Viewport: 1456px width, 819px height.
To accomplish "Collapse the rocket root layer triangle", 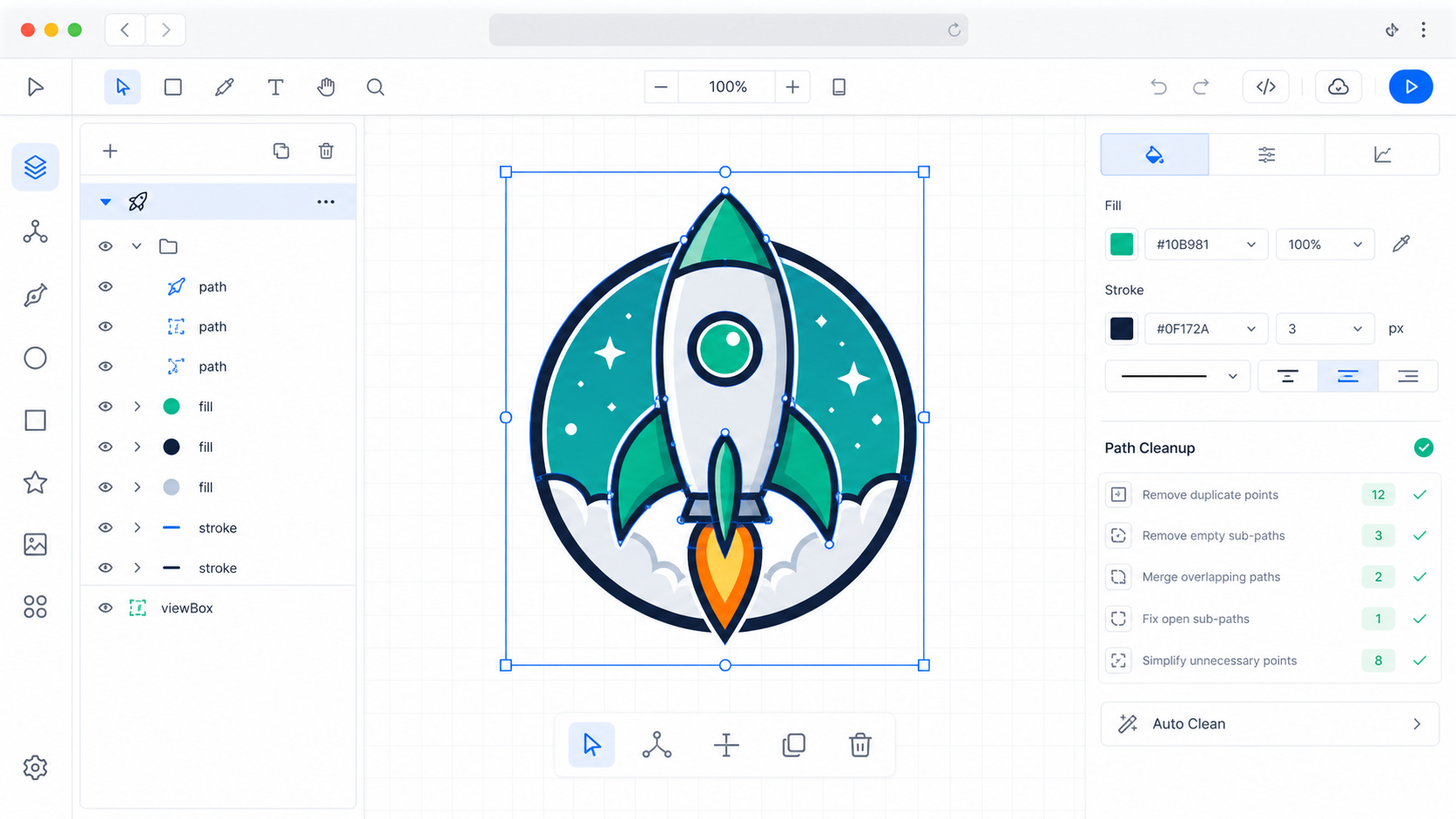I will [x=105, y=202].
